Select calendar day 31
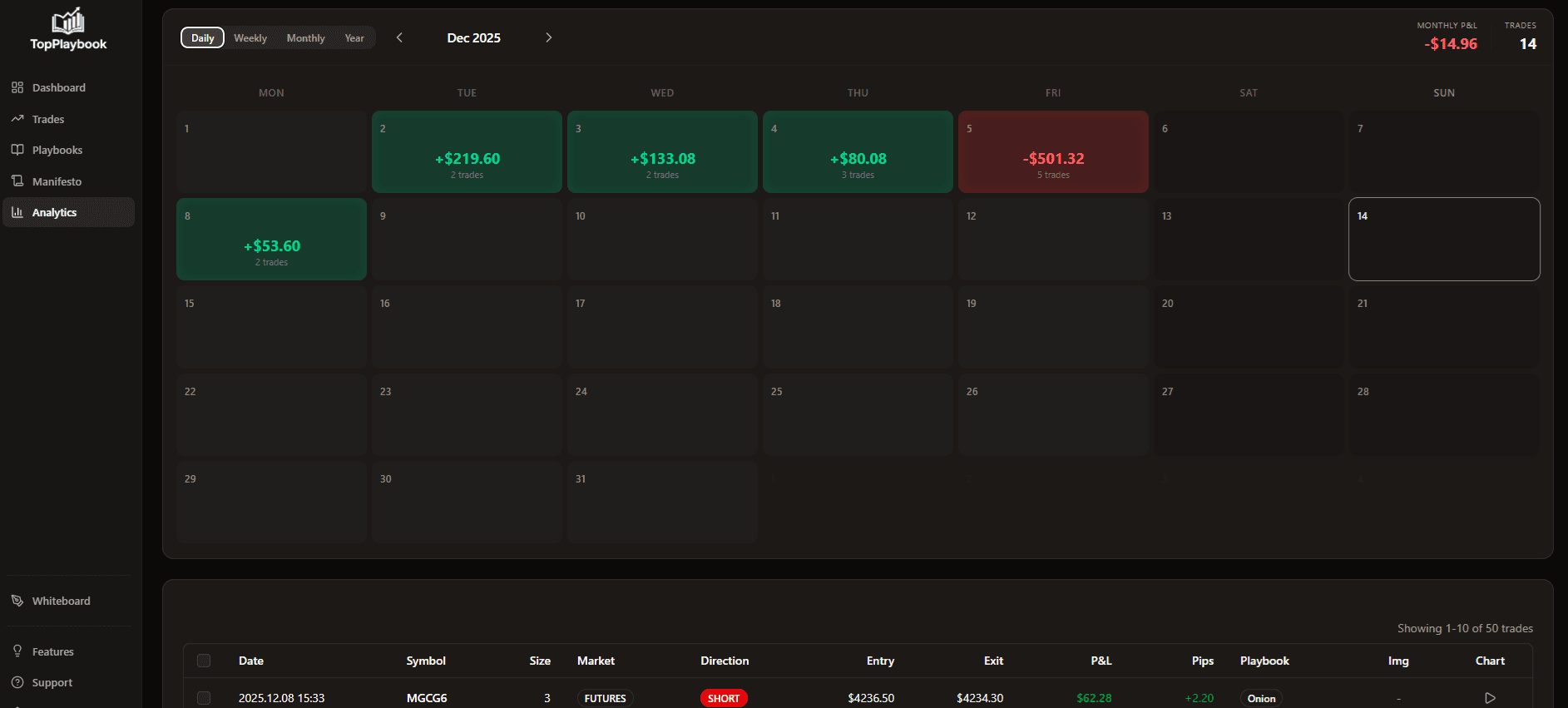 click(x=662, y=503)
